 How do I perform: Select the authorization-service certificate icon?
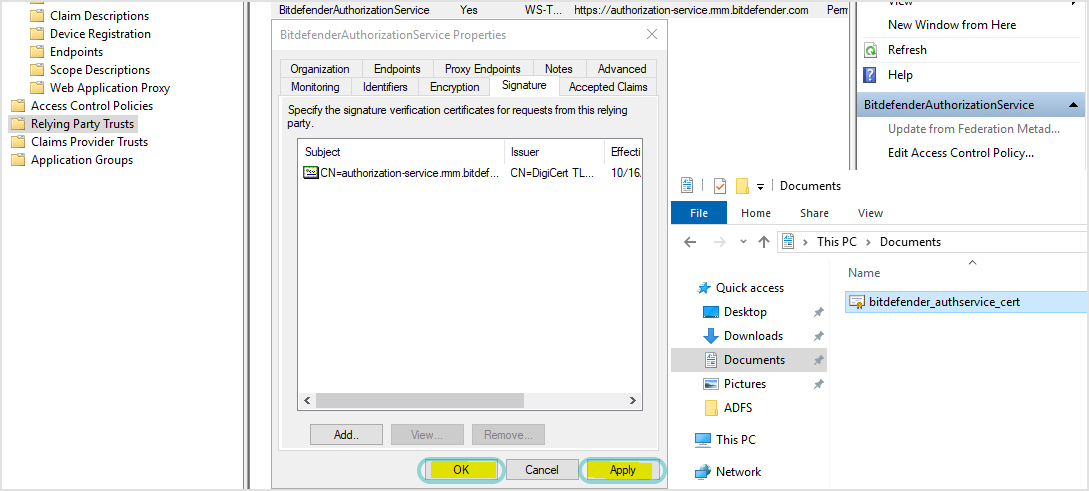pyautogui.click(x=311, y=173)
